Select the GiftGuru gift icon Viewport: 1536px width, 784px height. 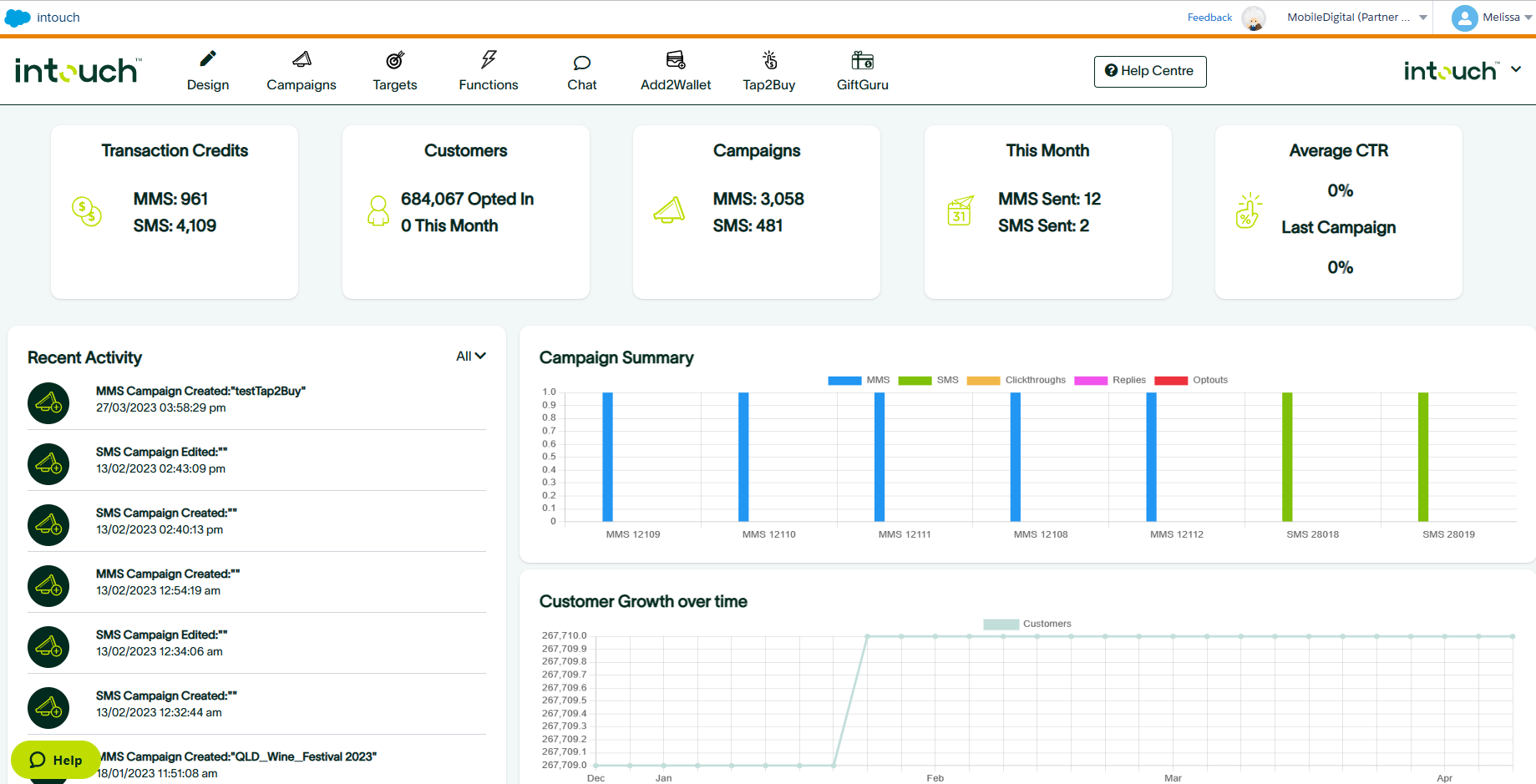pos(863,60)
